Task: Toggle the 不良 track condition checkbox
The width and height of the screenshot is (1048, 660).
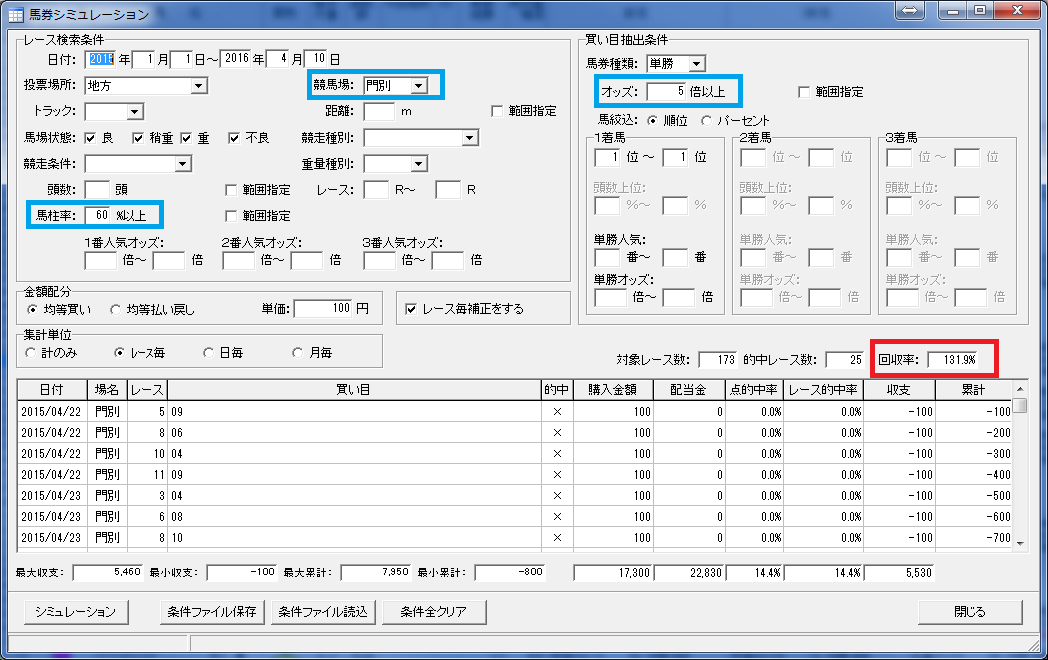Action: coord(233,138)
